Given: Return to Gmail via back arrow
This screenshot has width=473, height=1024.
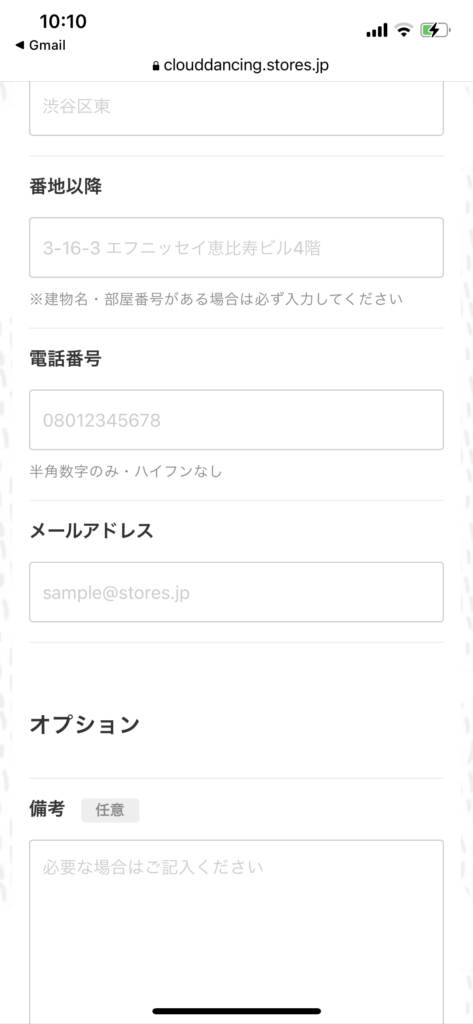Looking at the screenshot, I should click(x=40, y=45).
